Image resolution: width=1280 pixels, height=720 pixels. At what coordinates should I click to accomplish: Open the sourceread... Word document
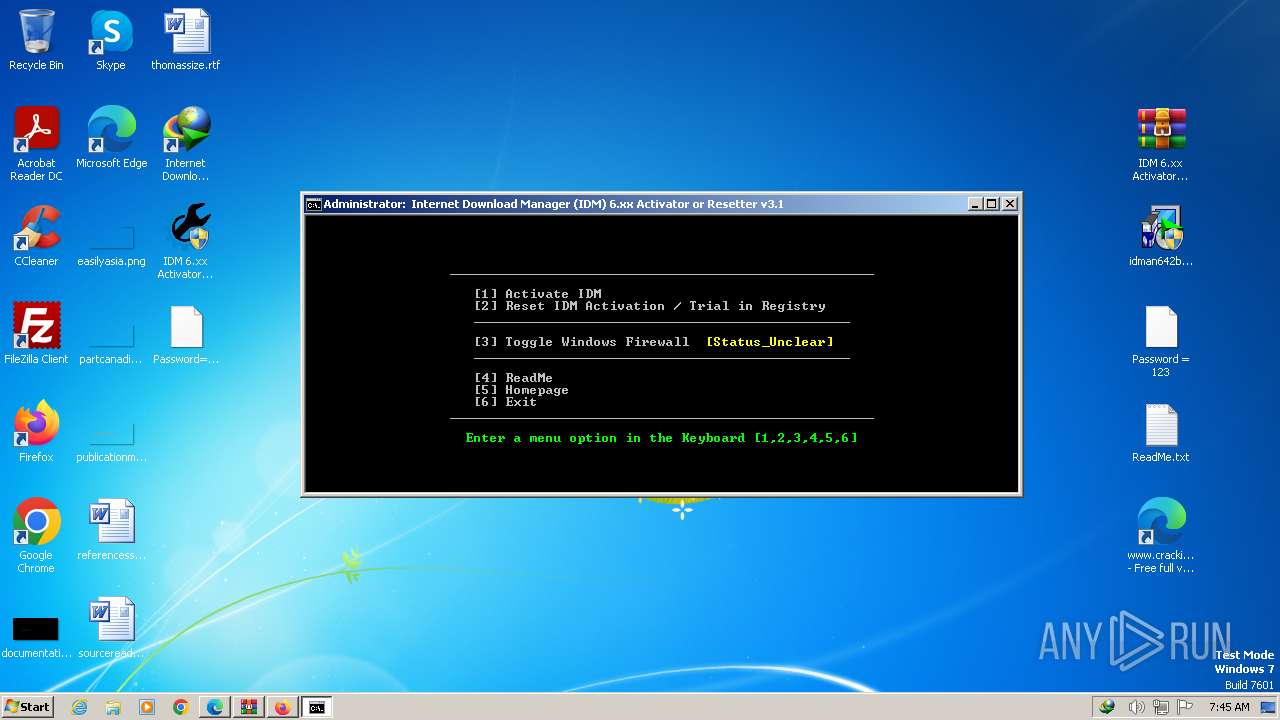tap(111, 628)
